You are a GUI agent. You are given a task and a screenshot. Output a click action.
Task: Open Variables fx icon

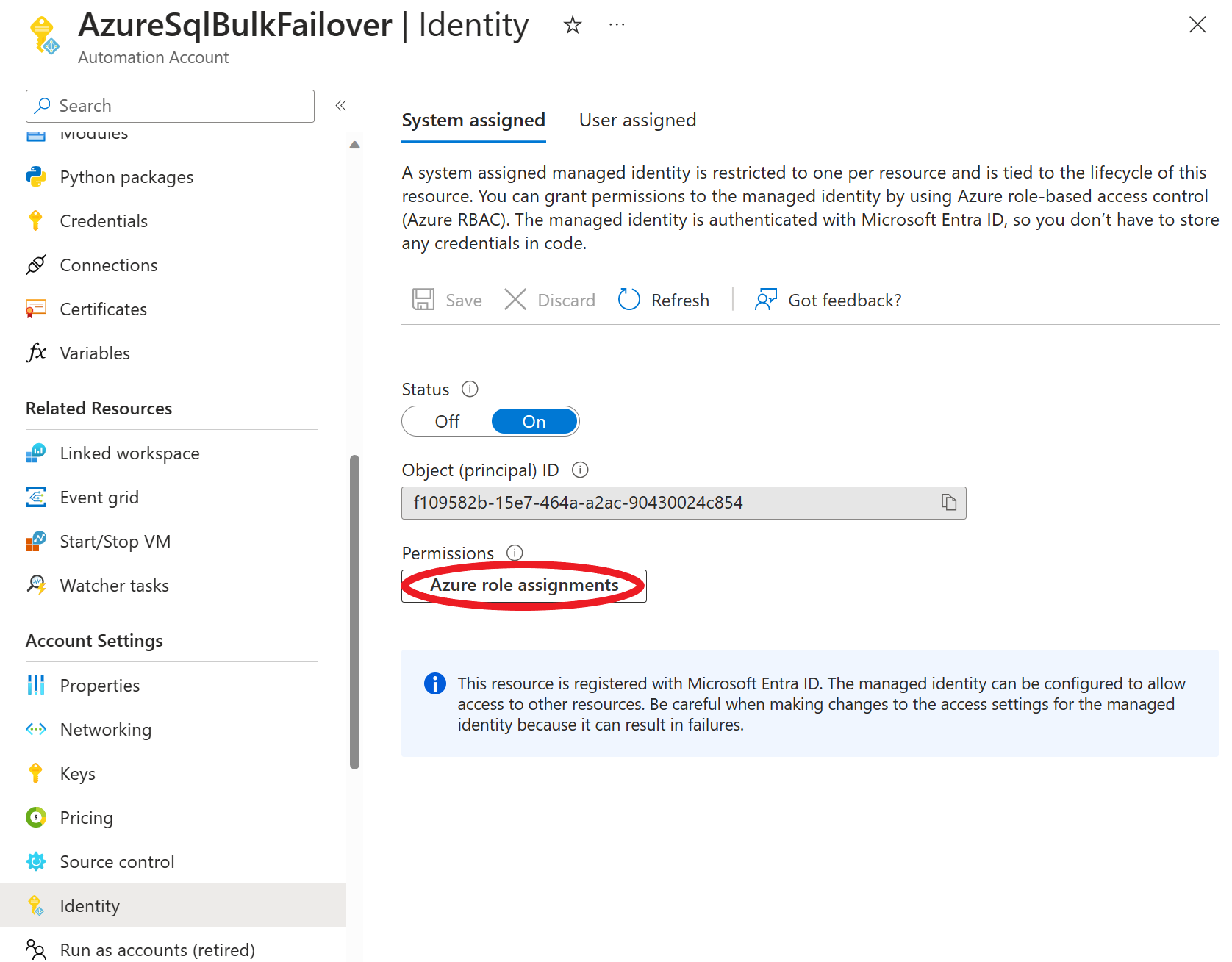[x=36, y=353]
